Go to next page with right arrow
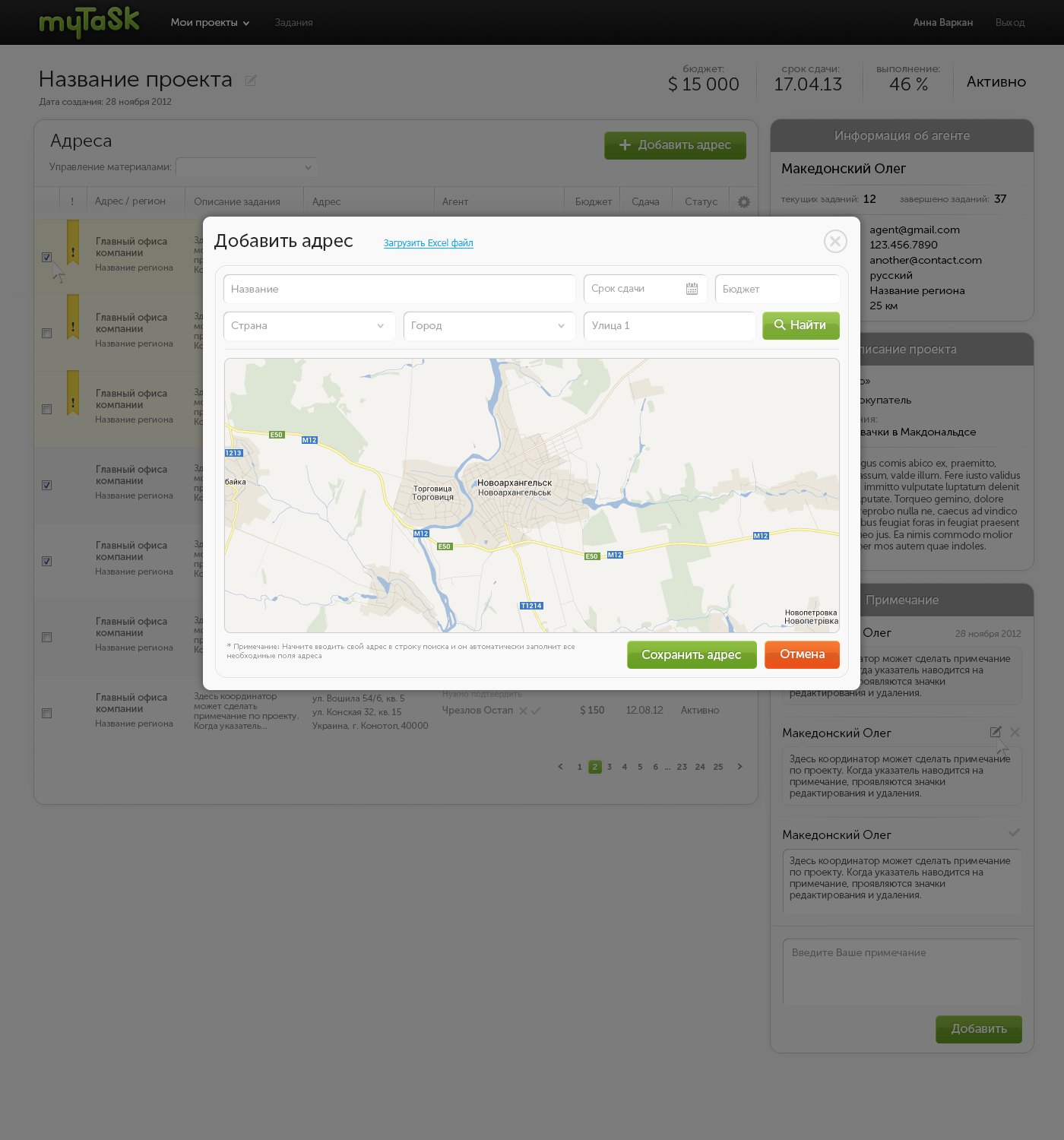The width and height of the screenshot is (1064, 1140). click(x=739, y=767)
